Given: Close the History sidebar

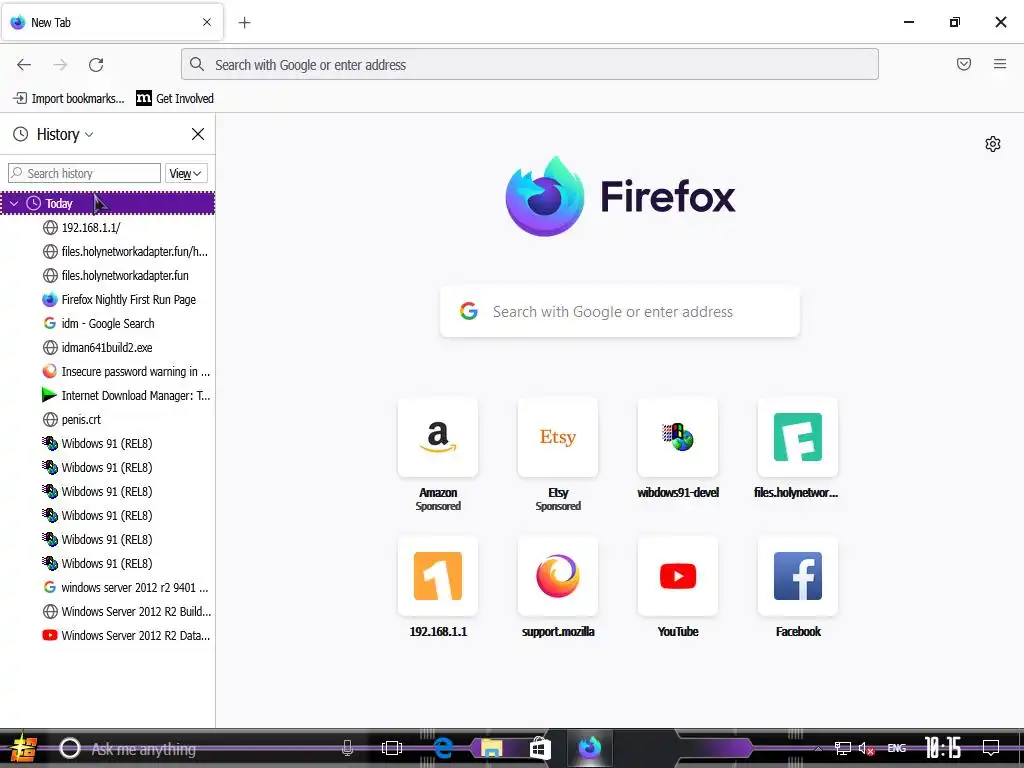Looking at the screenshot, I should point(198,135).
